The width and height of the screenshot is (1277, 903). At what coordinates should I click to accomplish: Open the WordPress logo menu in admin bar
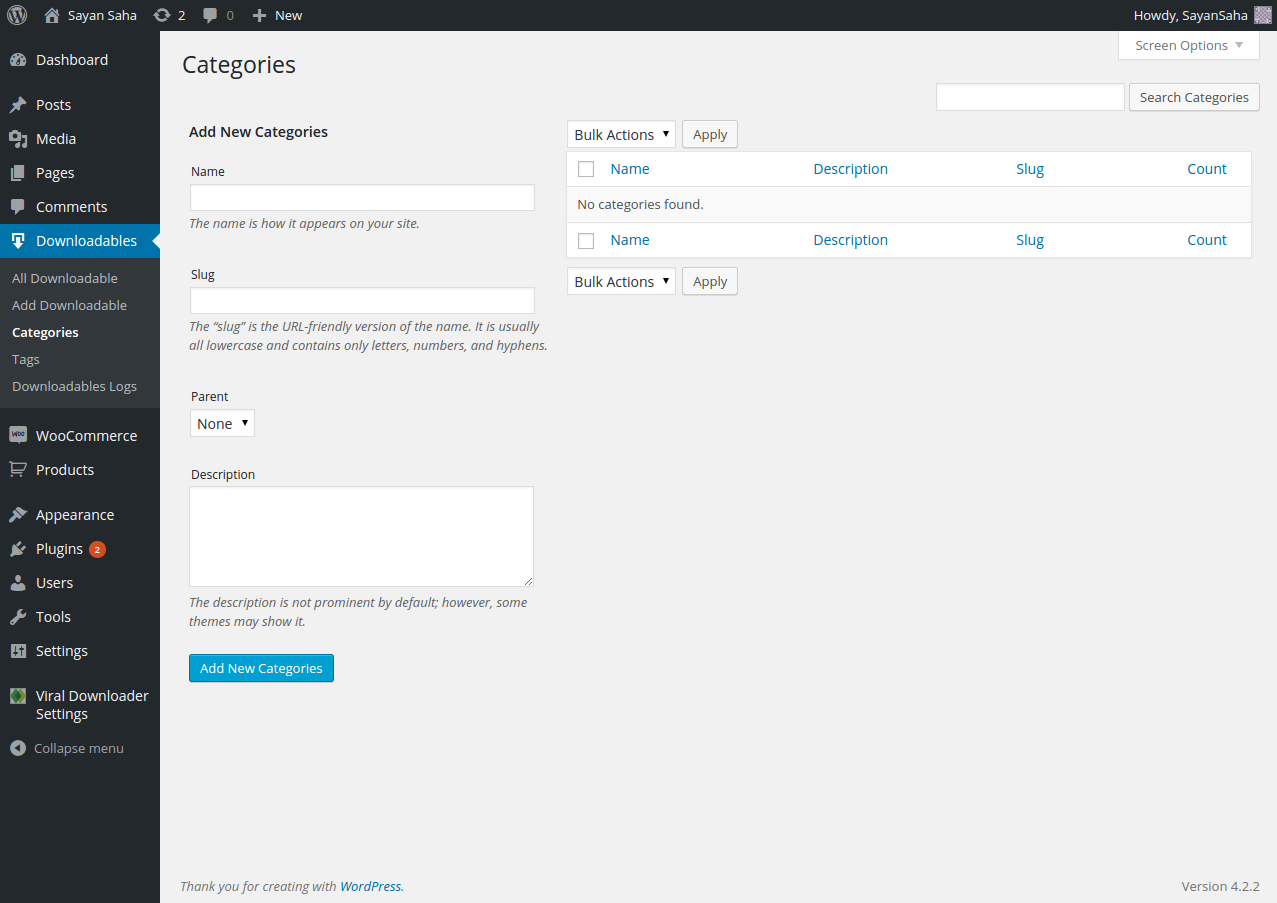point(16,15)
